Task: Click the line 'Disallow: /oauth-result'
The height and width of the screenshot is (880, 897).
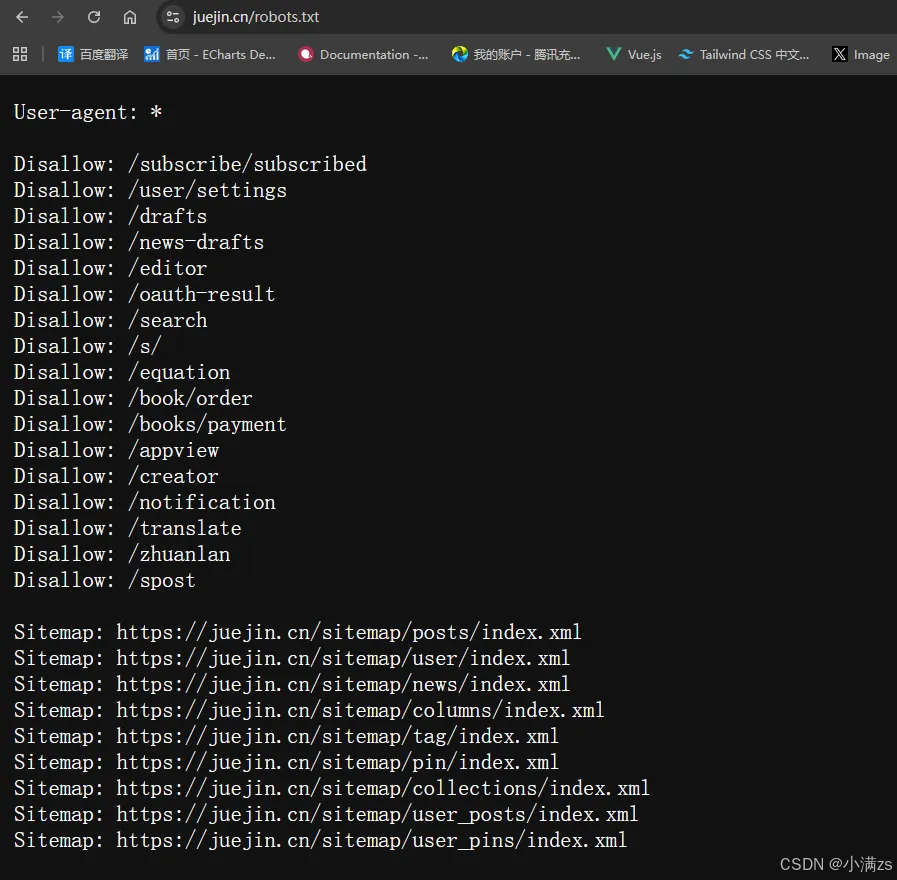Action: pos(144,294)
